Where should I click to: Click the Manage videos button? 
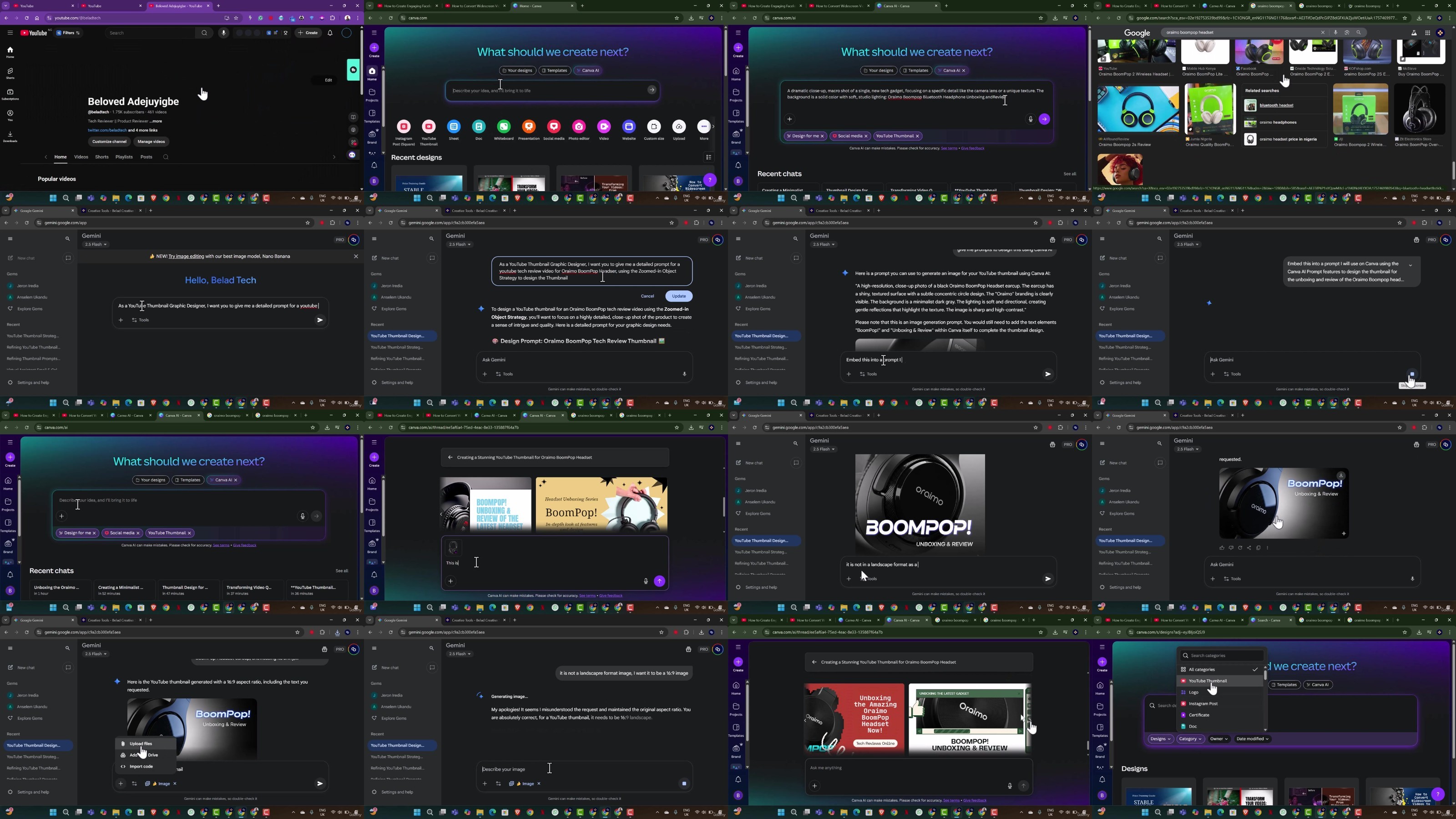(151, 142)
